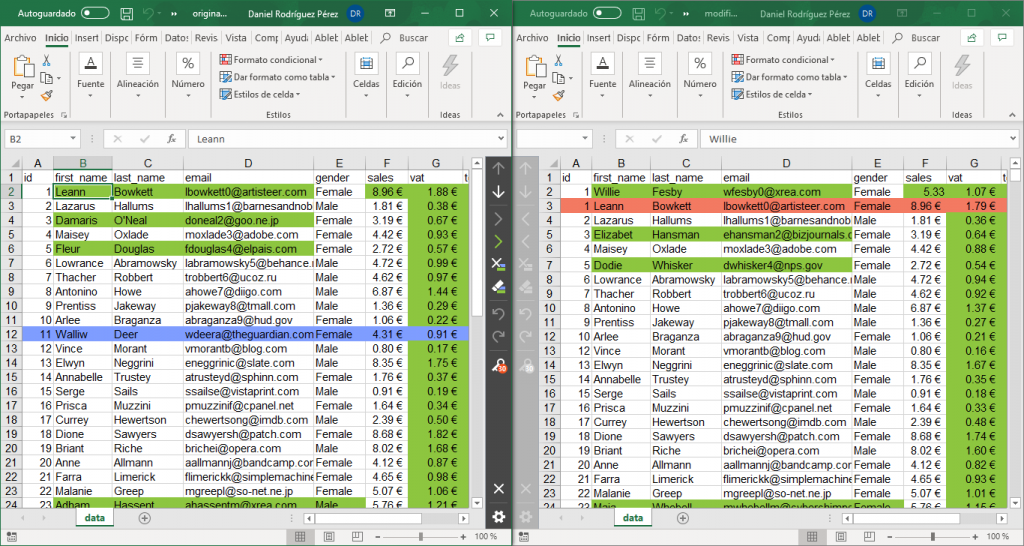Save the original workbook with floppy icon
1024x546 pixels.
127,14
